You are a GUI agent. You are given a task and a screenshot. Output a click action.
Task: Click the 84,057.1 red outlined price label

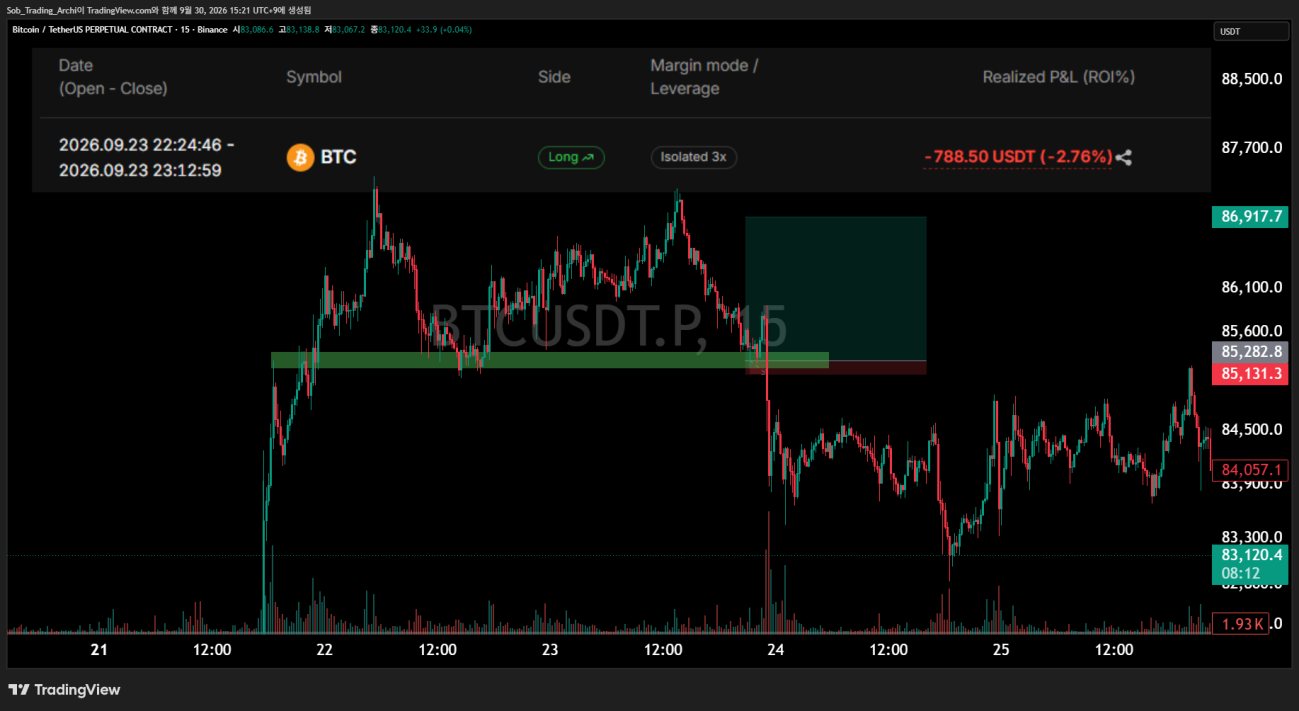coord(1251,469)
